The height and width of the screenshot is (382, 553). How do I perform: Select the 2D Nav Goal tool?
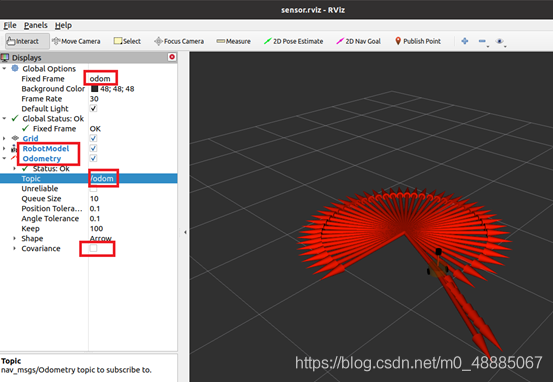358,41
